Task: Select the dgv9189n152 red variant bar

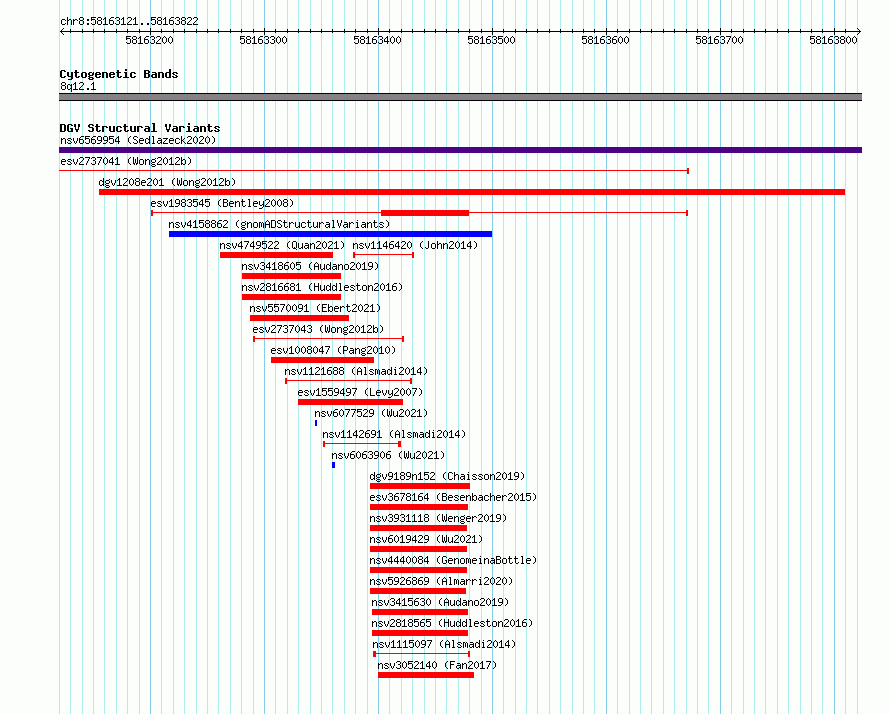Action: (419, 486)
